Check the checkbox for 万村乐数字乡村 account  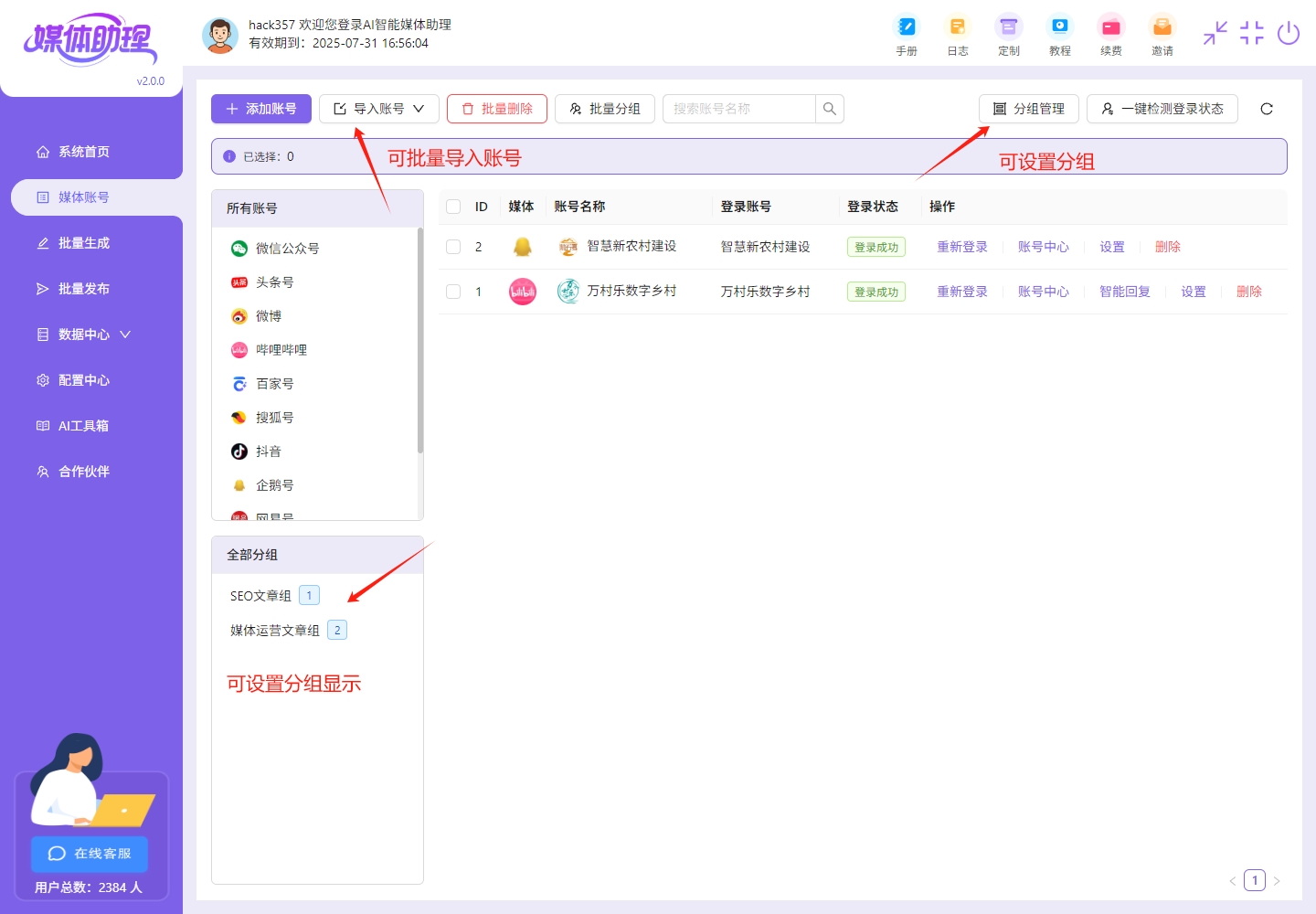[452, 291]
